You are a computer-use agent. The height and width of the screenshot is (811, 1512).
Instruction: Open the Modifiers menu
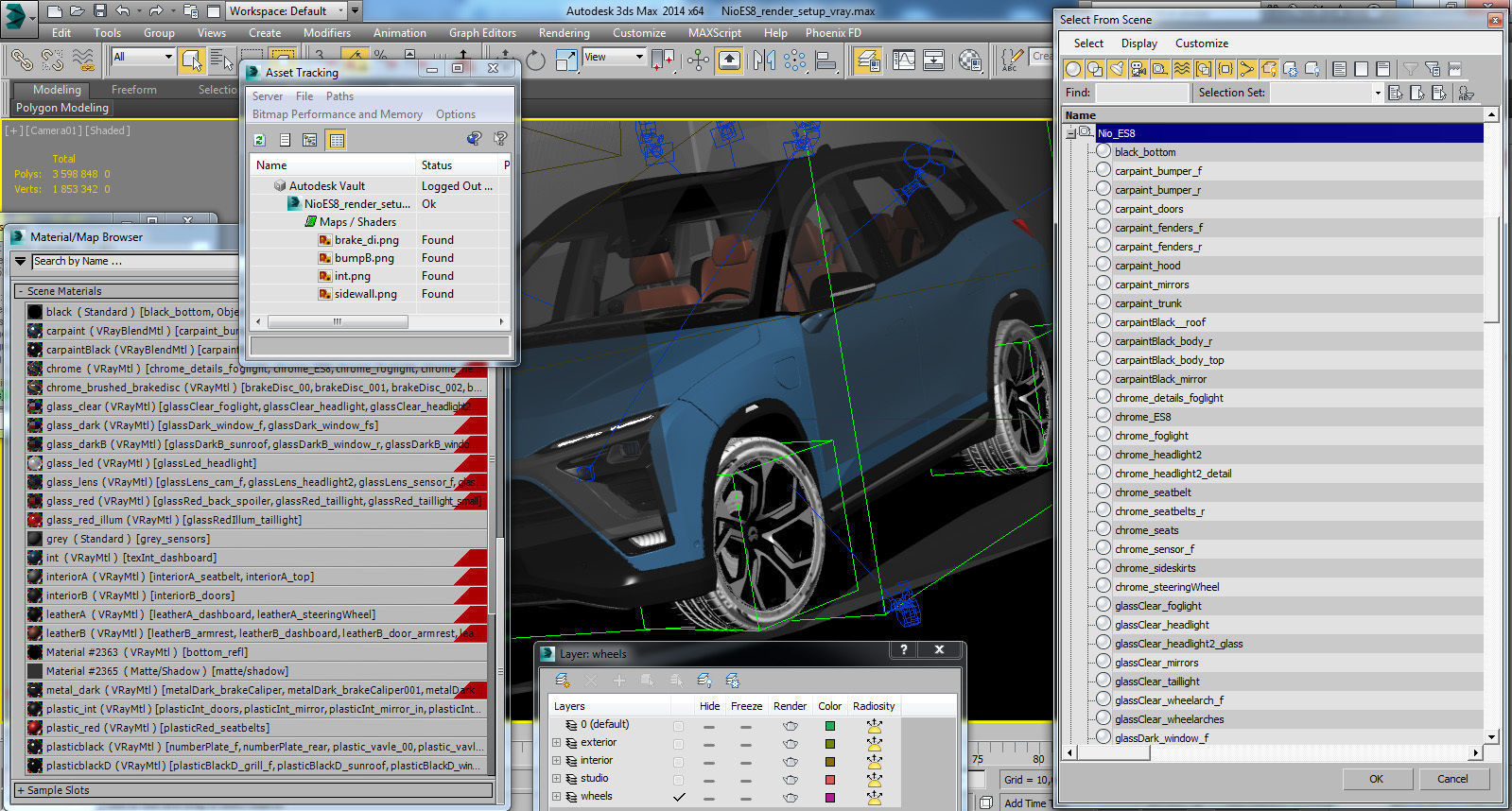pos(327,32)
